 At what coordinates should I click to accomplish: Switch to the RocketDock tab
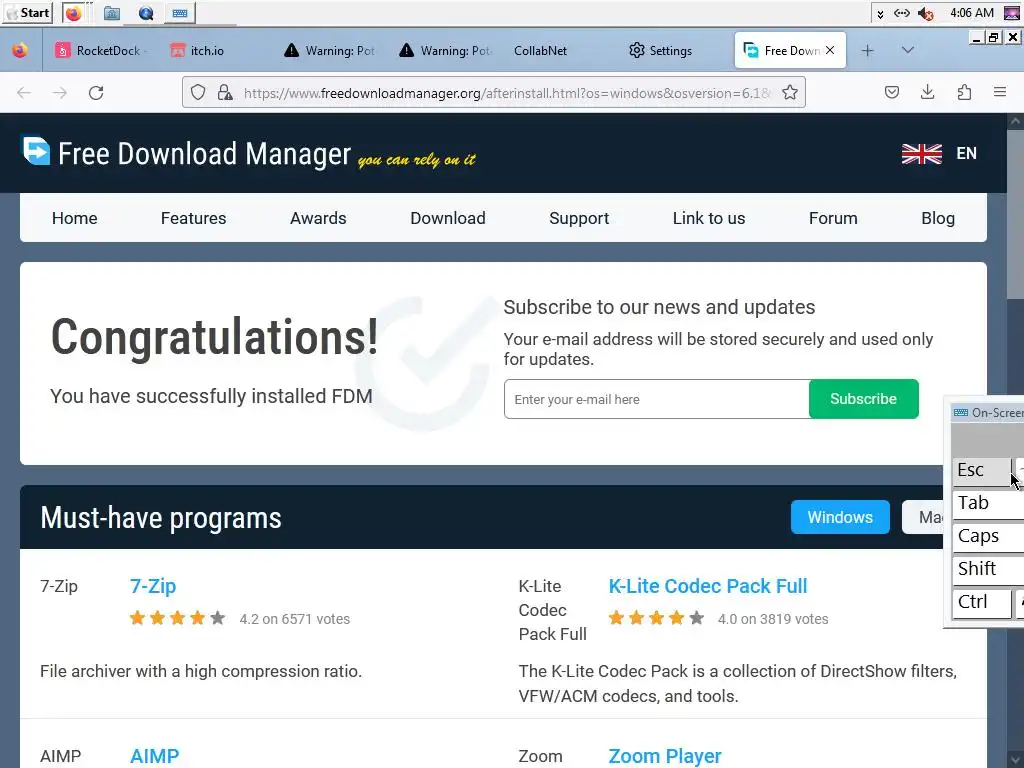pyautogui.click(x=100, y=50)
